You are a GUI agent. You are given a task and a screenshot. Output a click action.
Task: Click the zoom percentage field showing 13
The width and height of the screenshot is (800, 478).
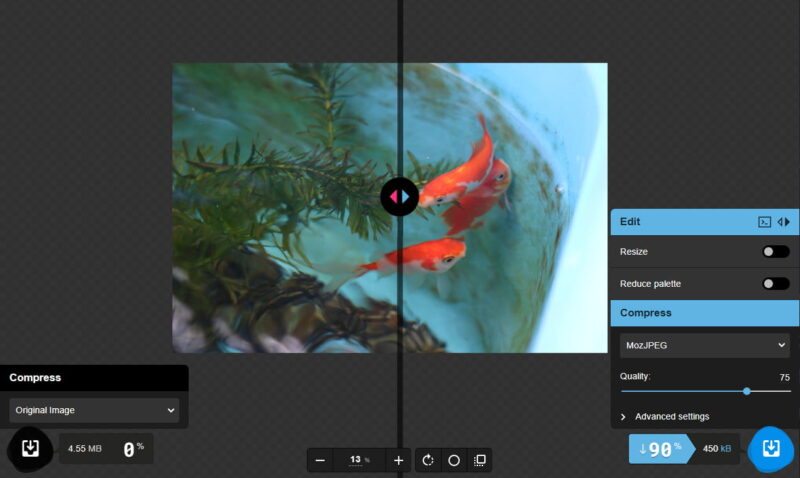359,460
